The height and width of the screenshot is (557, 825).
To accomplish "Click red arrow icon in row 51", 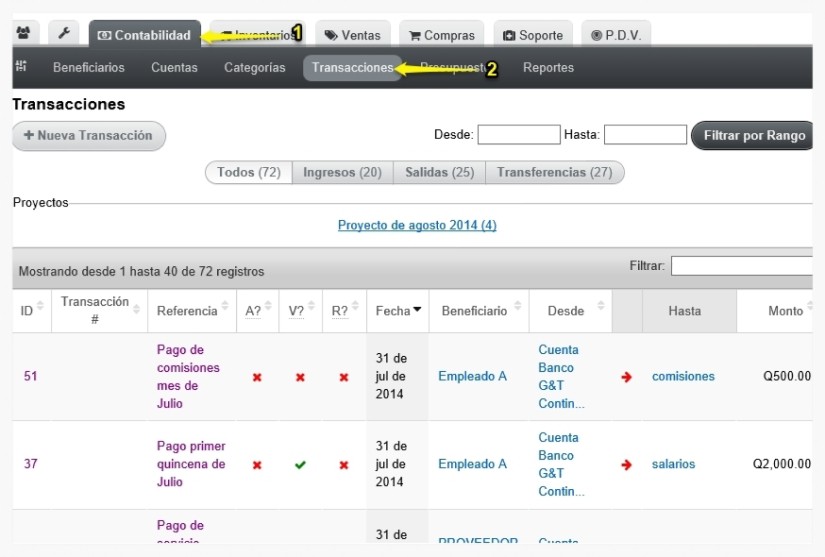I will click(x=626, y=377).
